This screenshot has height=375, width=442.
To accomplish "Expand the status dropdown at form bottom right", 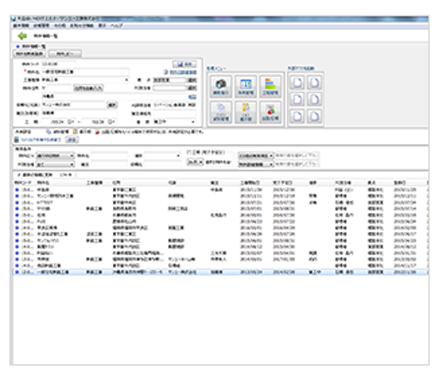I will [x=193, y=122].
